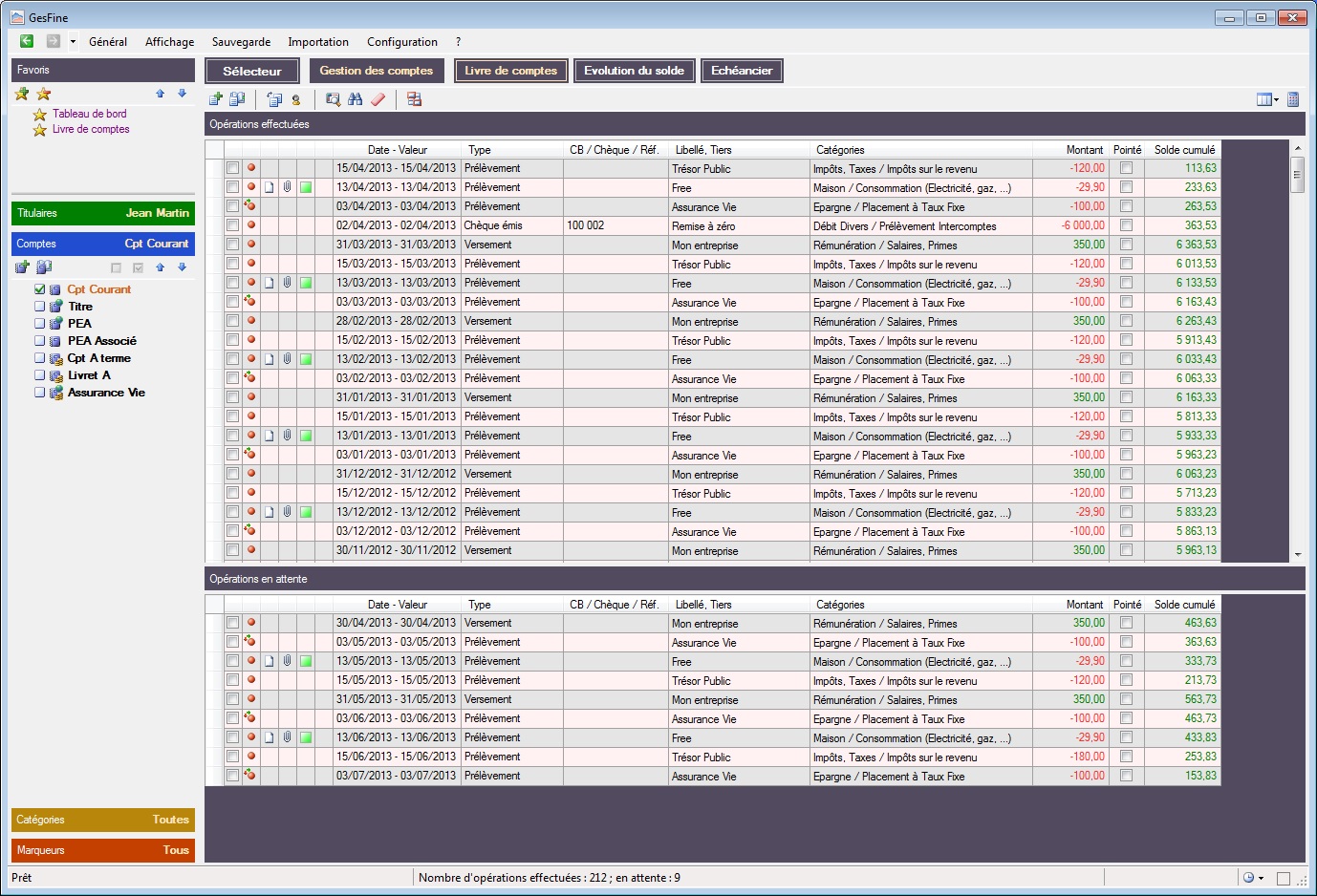Select the pink eraser icon in the toolbar

pyautogui.click(x=378, y=99)
